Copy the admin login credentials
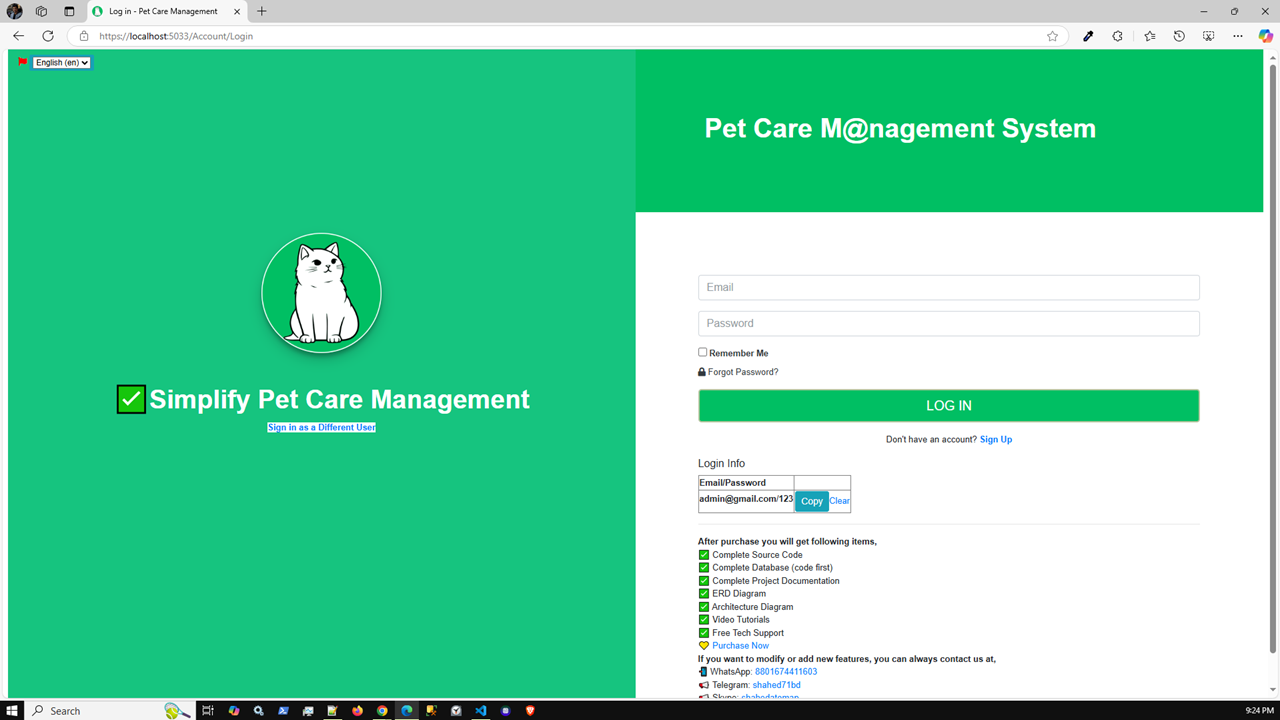1280x720 pixels. (811, 501)
